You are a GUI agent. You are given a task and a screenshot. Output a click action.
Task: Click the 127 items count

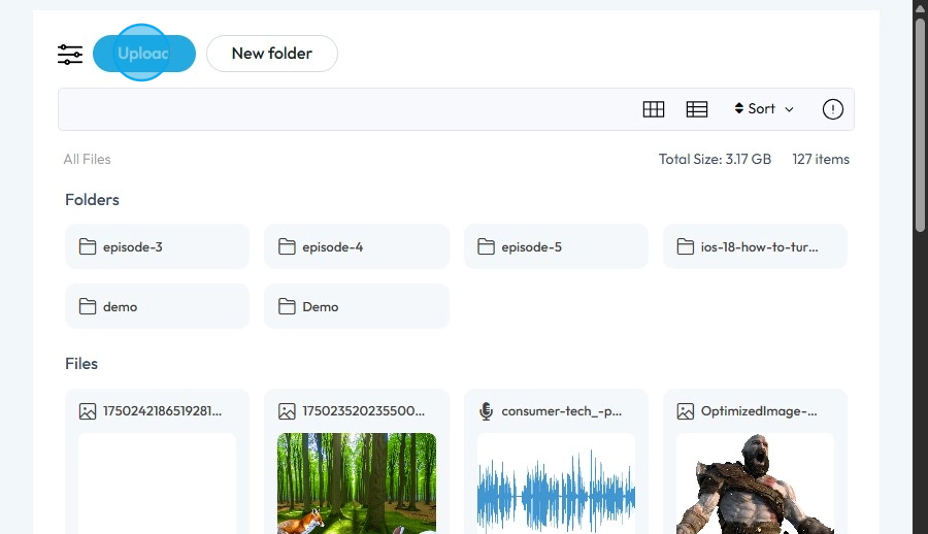(x=821, y=159)
